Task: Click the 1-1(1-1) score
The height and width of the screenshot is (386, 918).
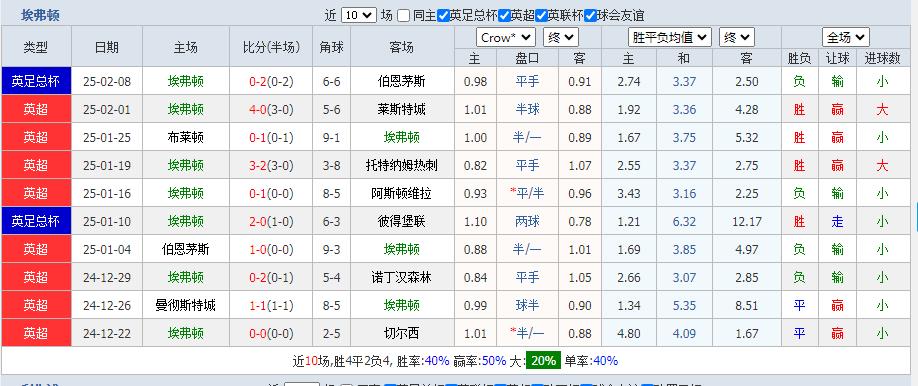Action: tap(271, 306)
